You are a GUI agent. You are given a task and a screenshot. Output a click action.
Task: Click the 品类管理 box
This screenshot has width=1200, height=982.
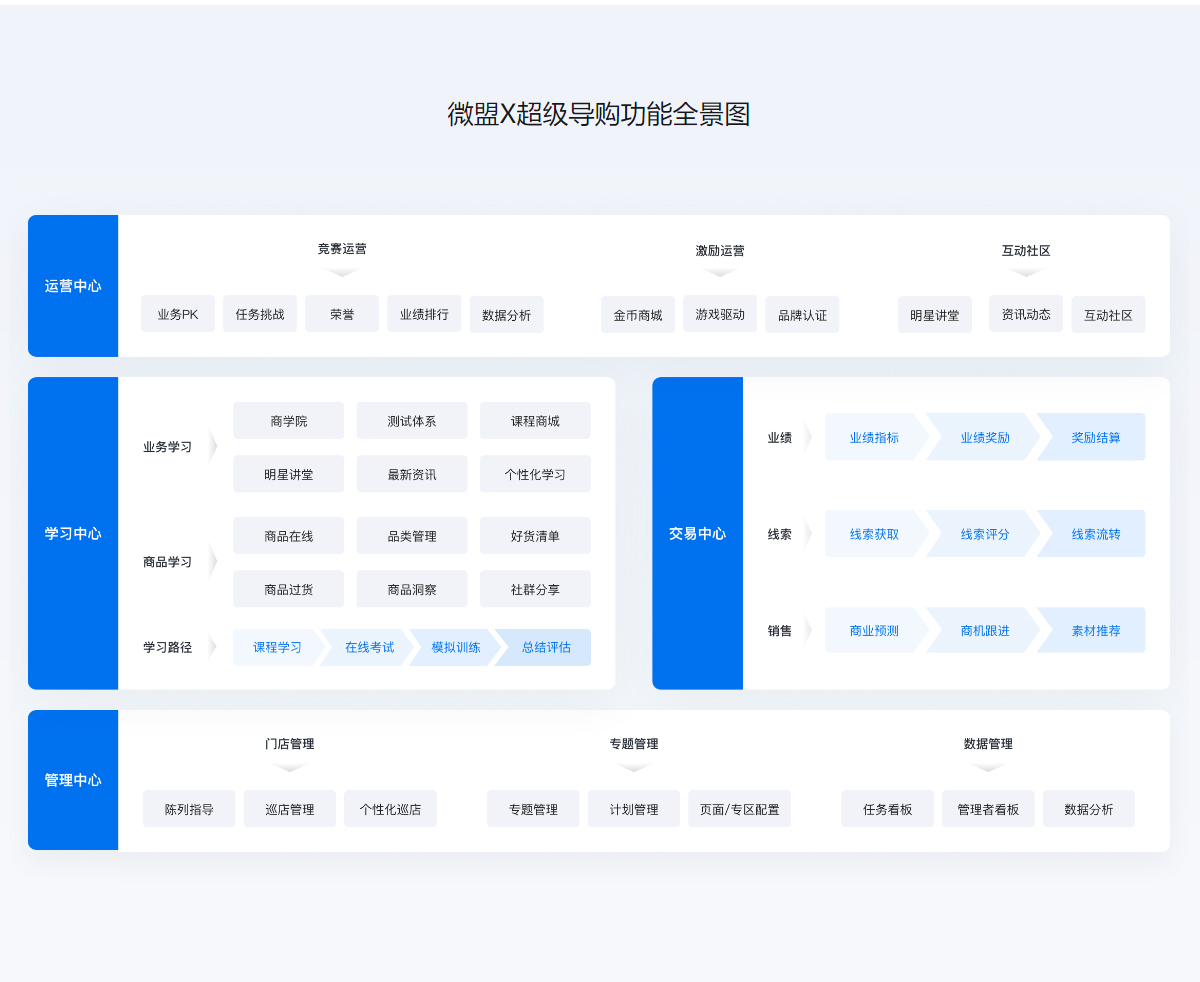(x=412, y=536)
